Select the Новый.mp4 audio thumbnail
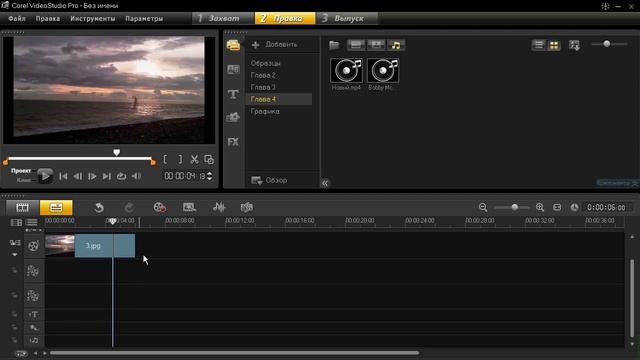The width and height of the screenshot is (640, 360). tap(346, 70)
